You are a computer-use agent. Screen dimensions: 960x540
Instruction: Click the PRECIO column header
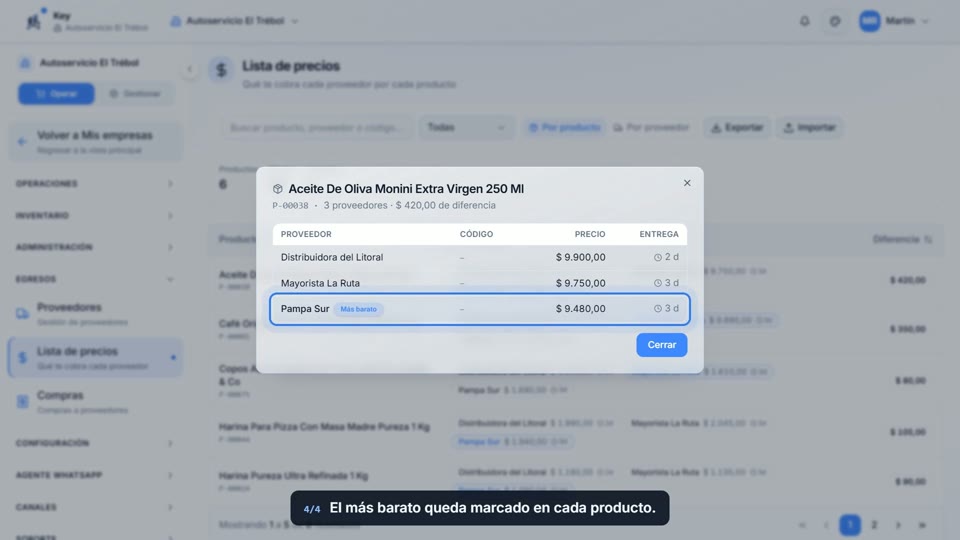click(x=590, y=234)
